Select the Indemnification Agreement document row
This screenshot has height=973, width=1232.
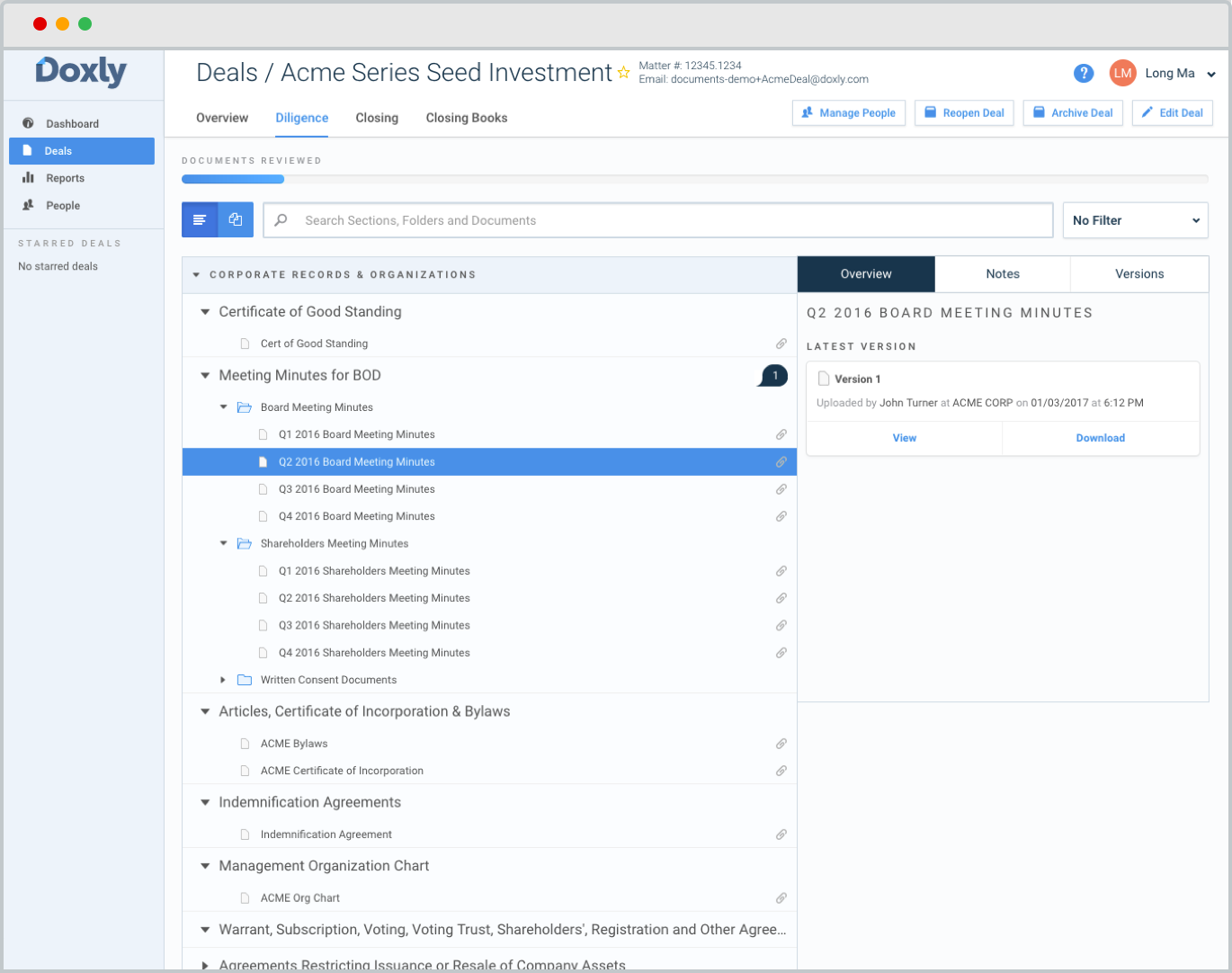click(489, 835)
